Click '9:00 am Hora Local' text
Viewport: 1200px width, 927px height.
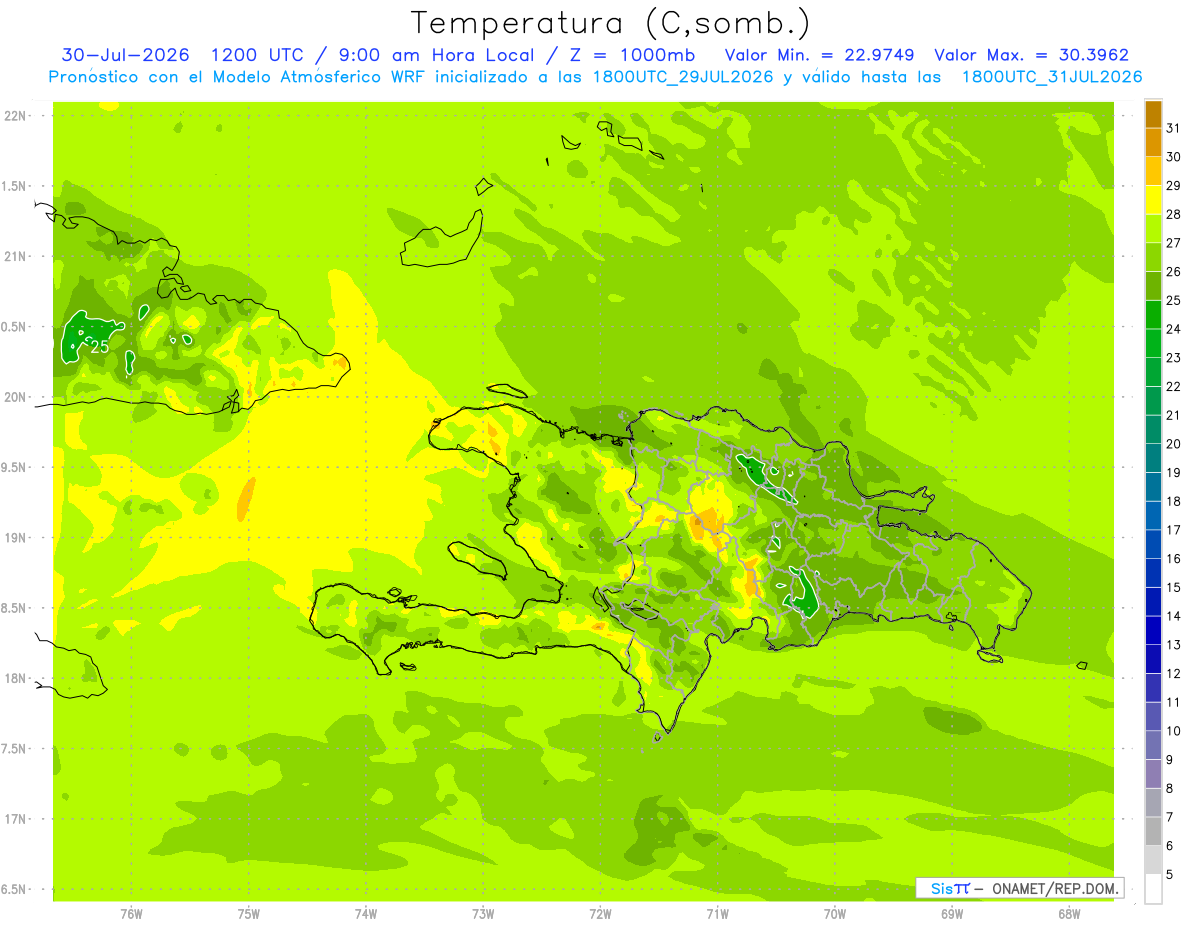[438, 55]
